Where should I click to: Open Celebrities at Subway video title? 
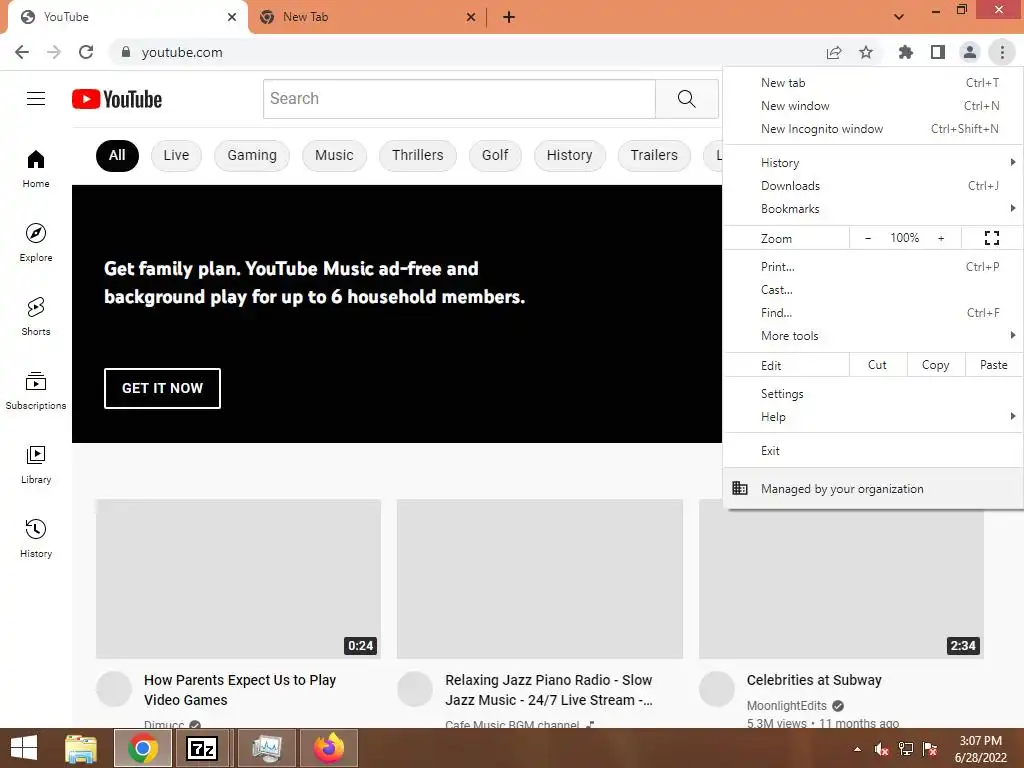[814, 680]
